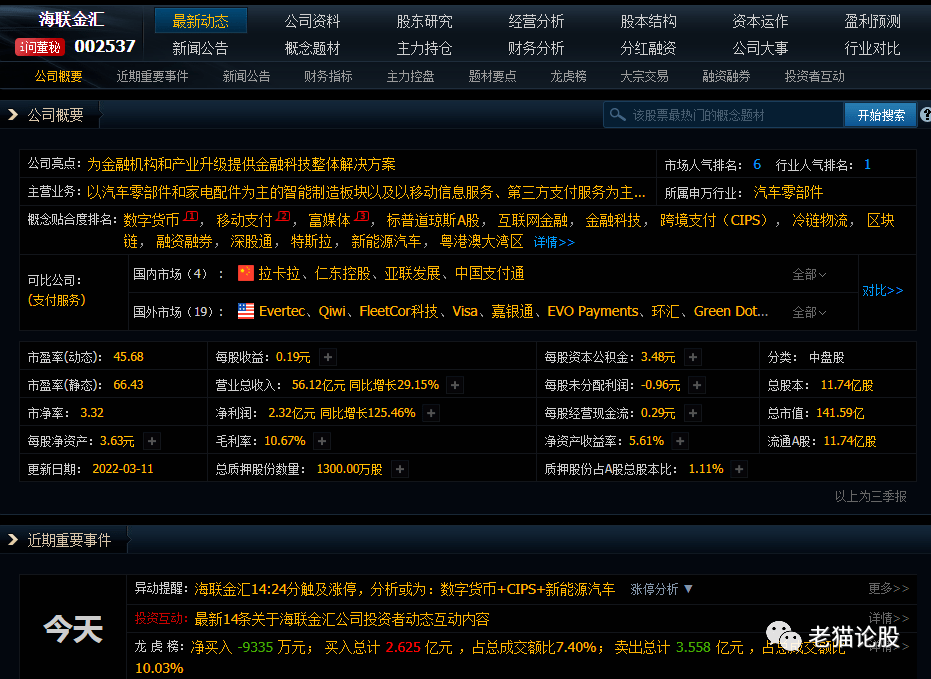Open the 经营分析 tab
This screenshot has width=931, height=679.
coord(536,21)
